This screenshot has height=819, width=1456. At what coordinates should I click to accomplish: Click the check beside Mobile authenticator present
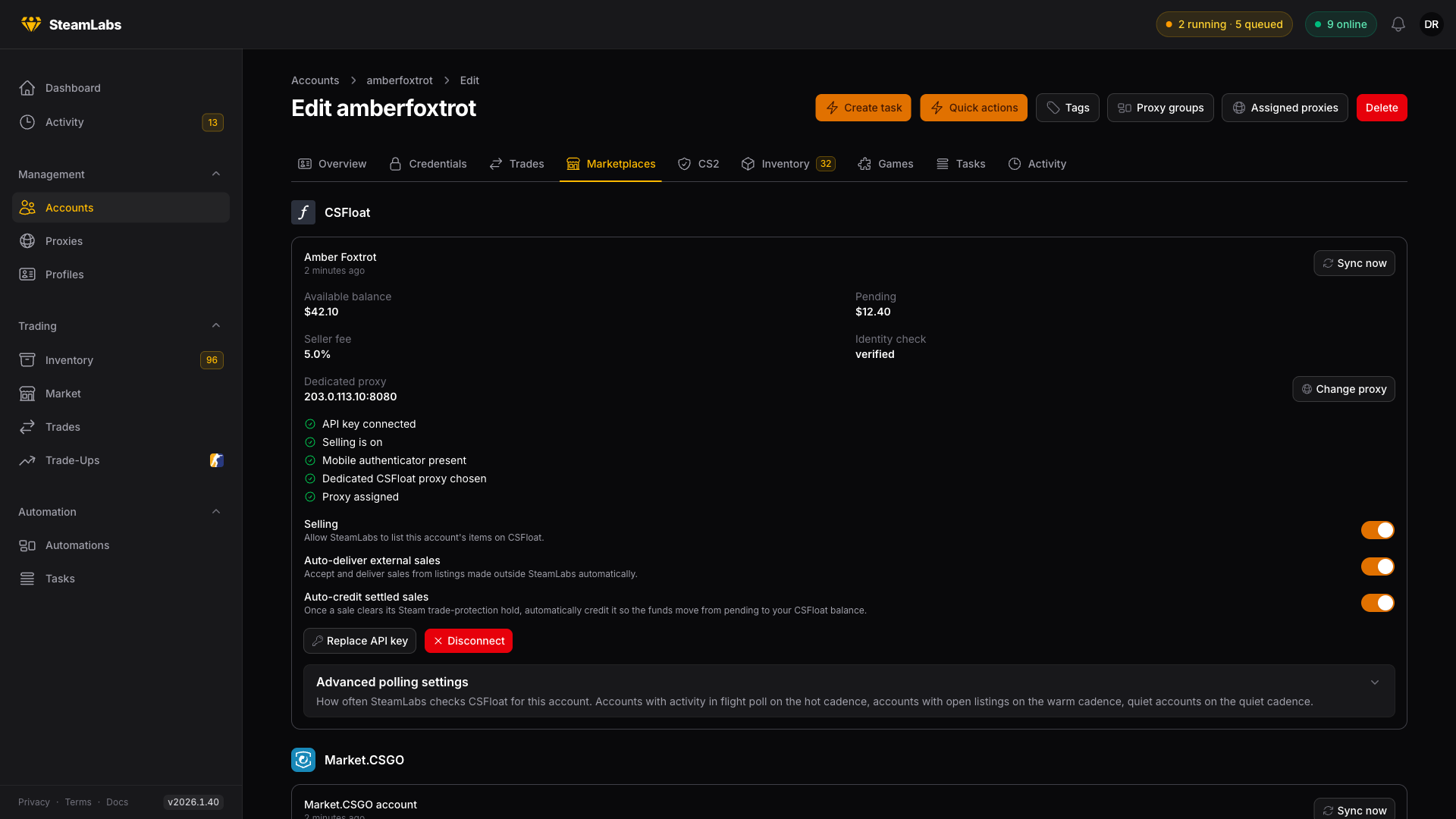(x=310, y=460)
